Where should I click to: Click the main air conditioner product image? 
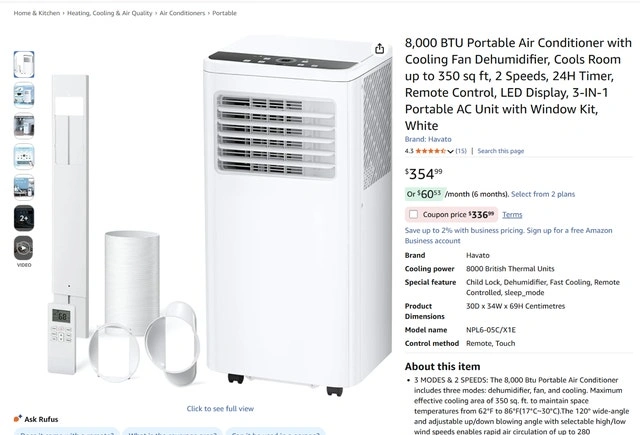[x=297, y=216]
